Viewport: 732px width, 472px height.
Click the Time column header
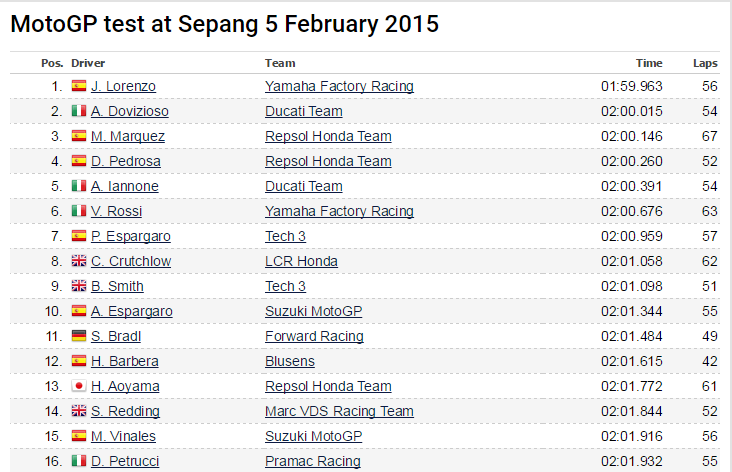649,63
